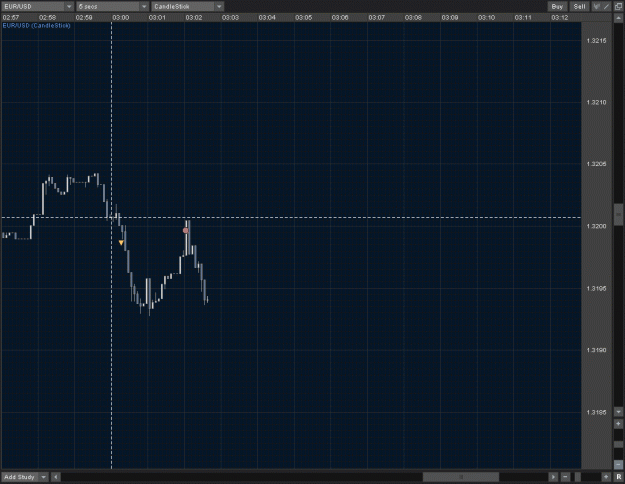Click the 1.3195 price axis label
This screenshot has width=625, height=484.
(596, 288)
